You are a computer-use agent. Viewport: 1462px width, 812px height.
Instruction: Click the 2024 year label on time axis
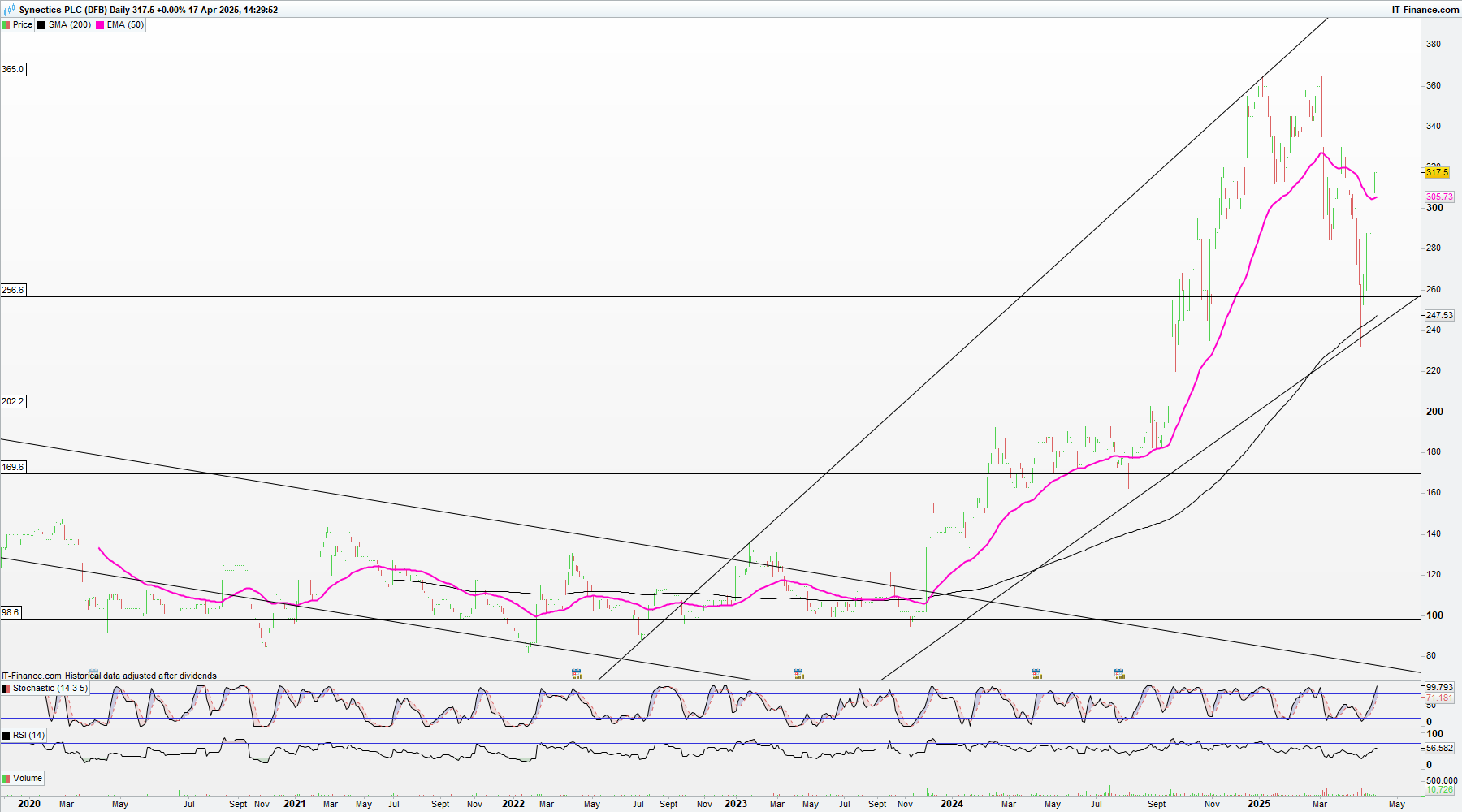pos(952,804)
